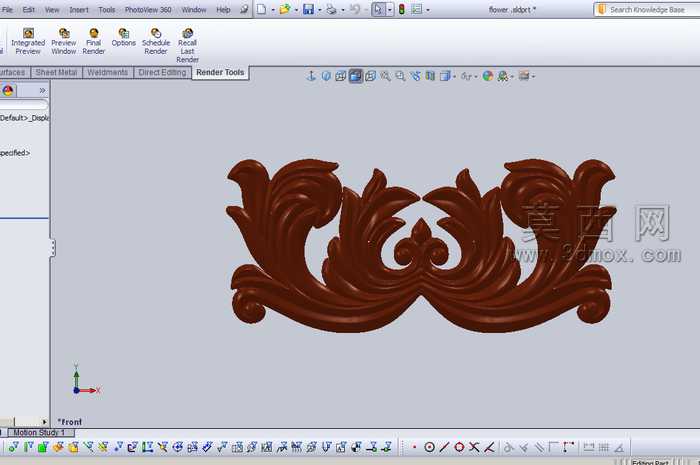700x465 pixels.
Task: Toggle the green solid body selection filter
Action: tap(43, 447)
